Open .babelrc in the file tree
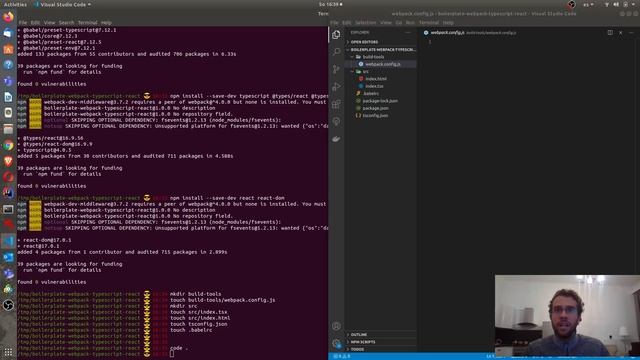Image resolution: width=640 pixels, height=360 pixels. tap(381, 93)
